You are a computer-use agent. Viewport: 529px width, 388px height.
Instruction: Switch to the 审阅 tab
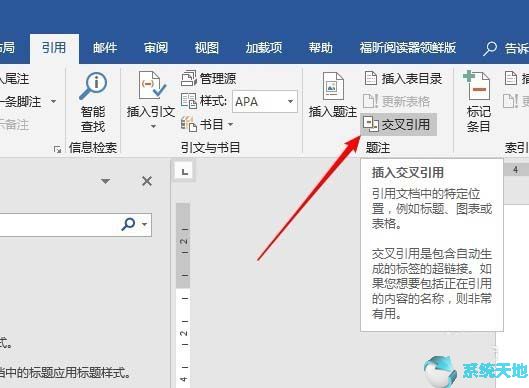(x=156, y=48)
